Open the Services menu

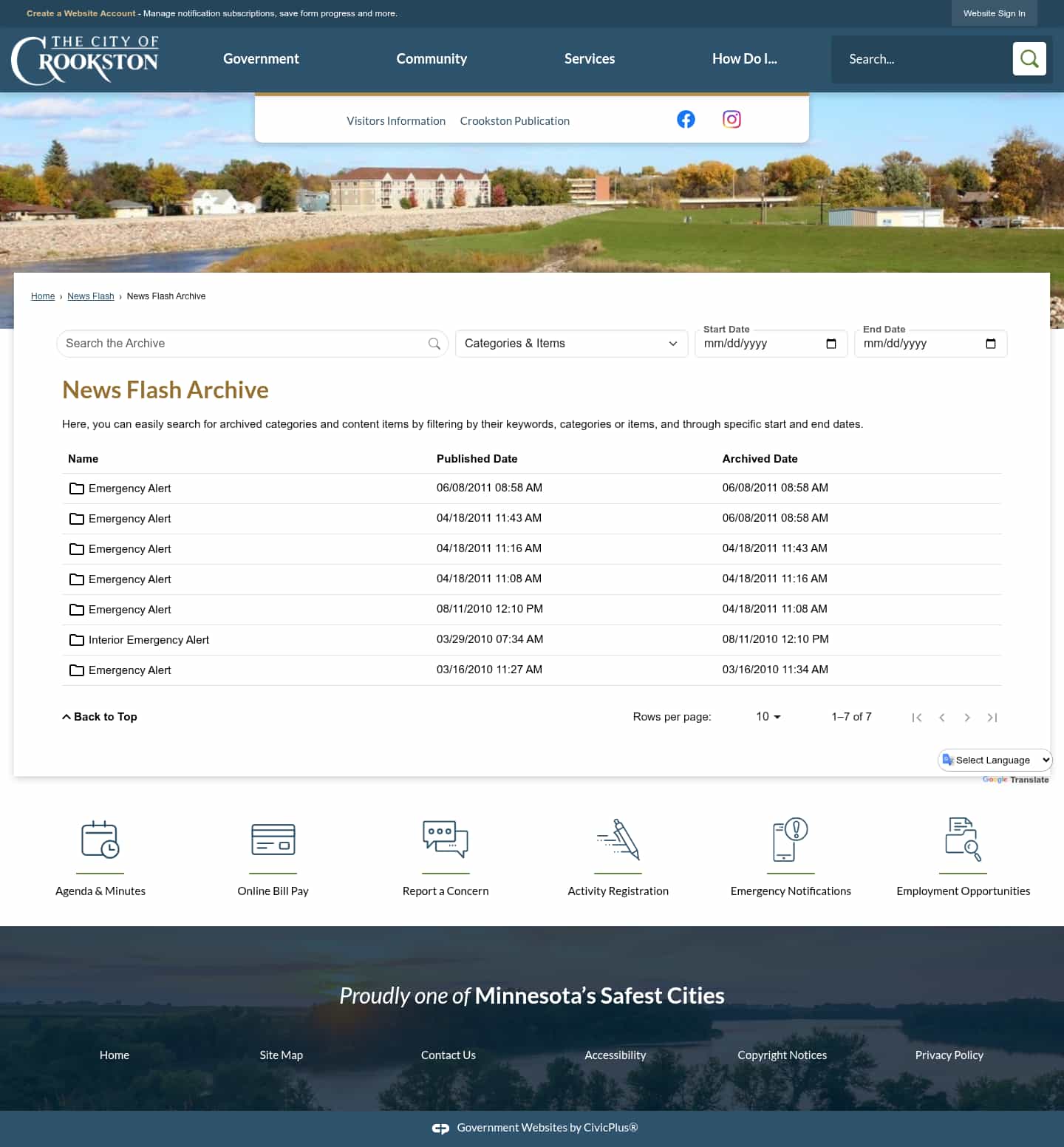click(x=590, y=59)
